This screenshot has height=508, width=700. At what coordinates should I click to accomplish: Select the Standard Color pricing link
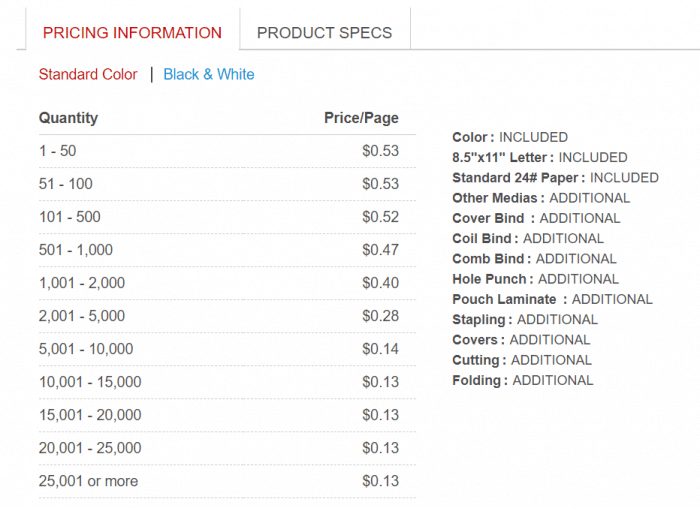88,74
